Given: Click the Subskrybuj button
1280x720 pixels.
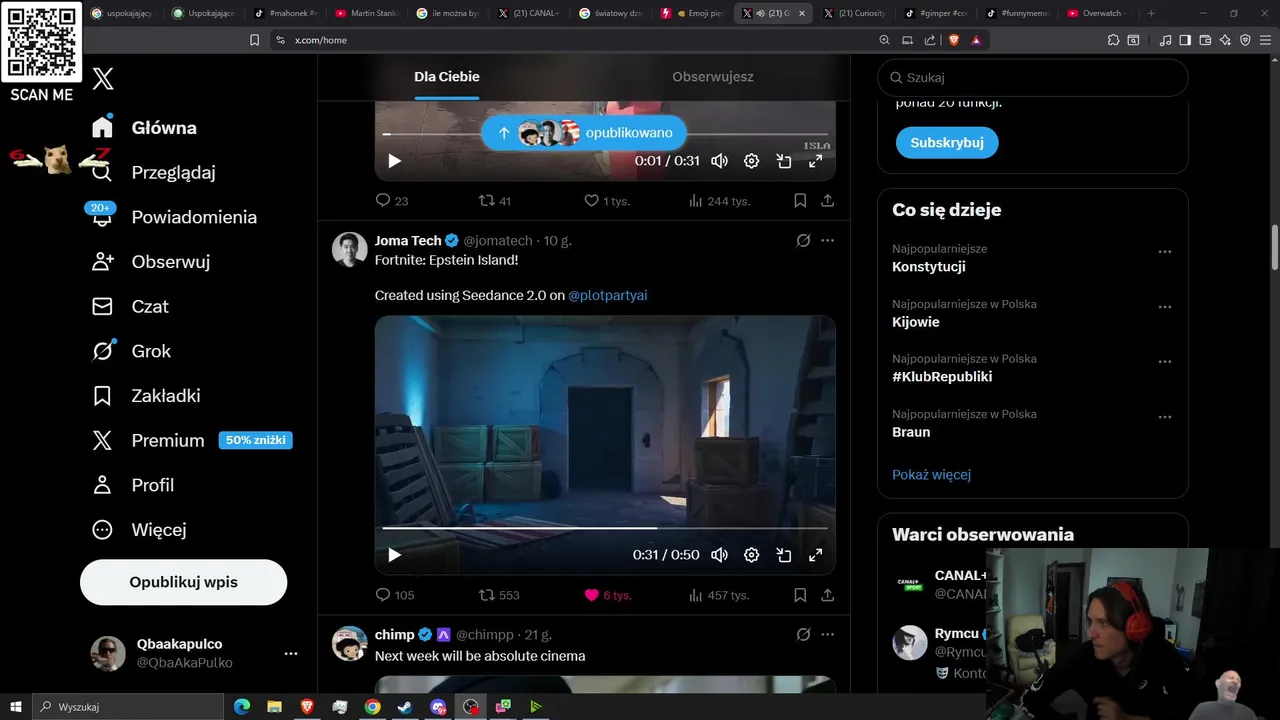Looking at the screenshot, I should point(947,142).
